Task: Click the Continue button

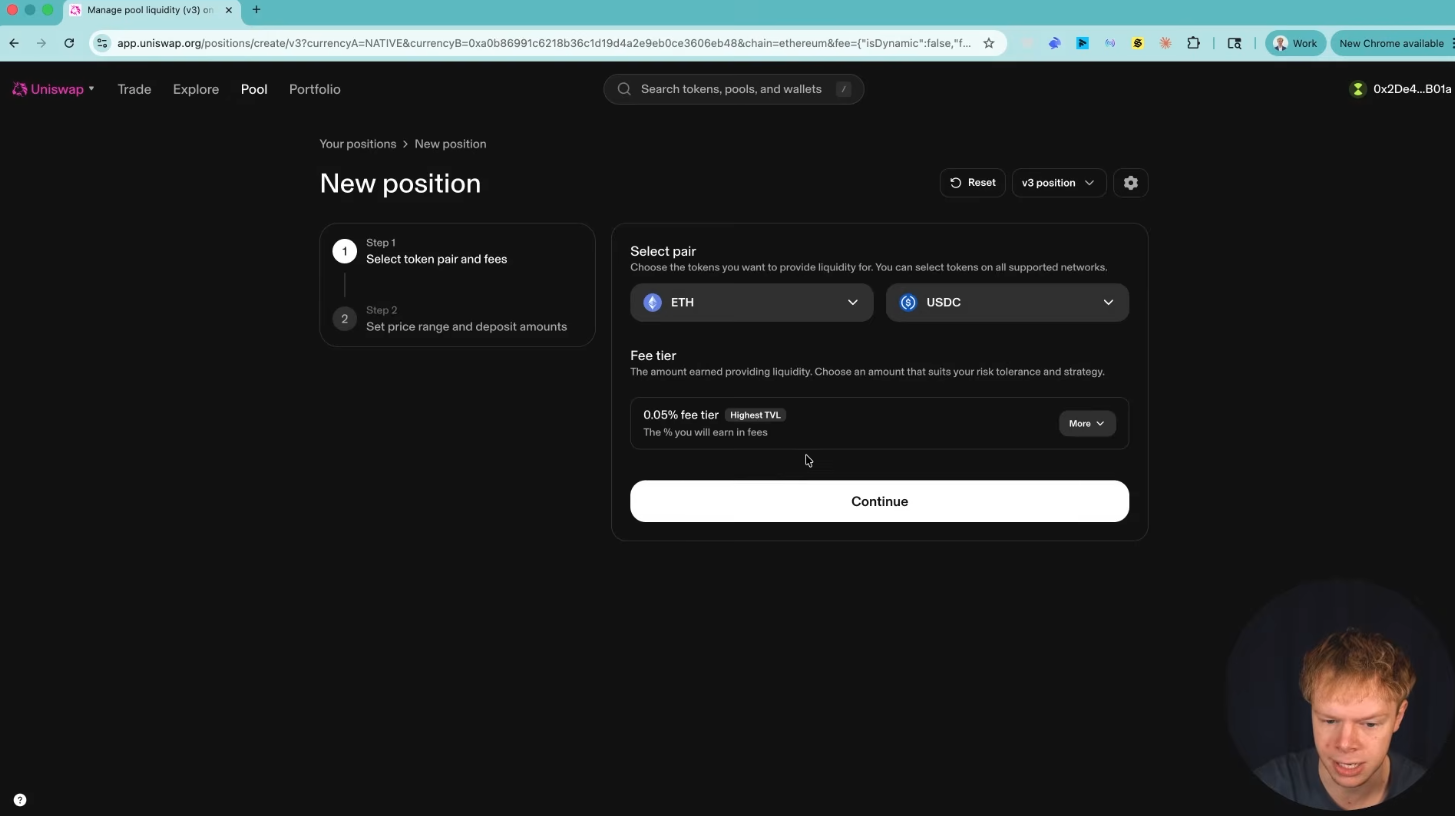Action: tap(879, 501)
